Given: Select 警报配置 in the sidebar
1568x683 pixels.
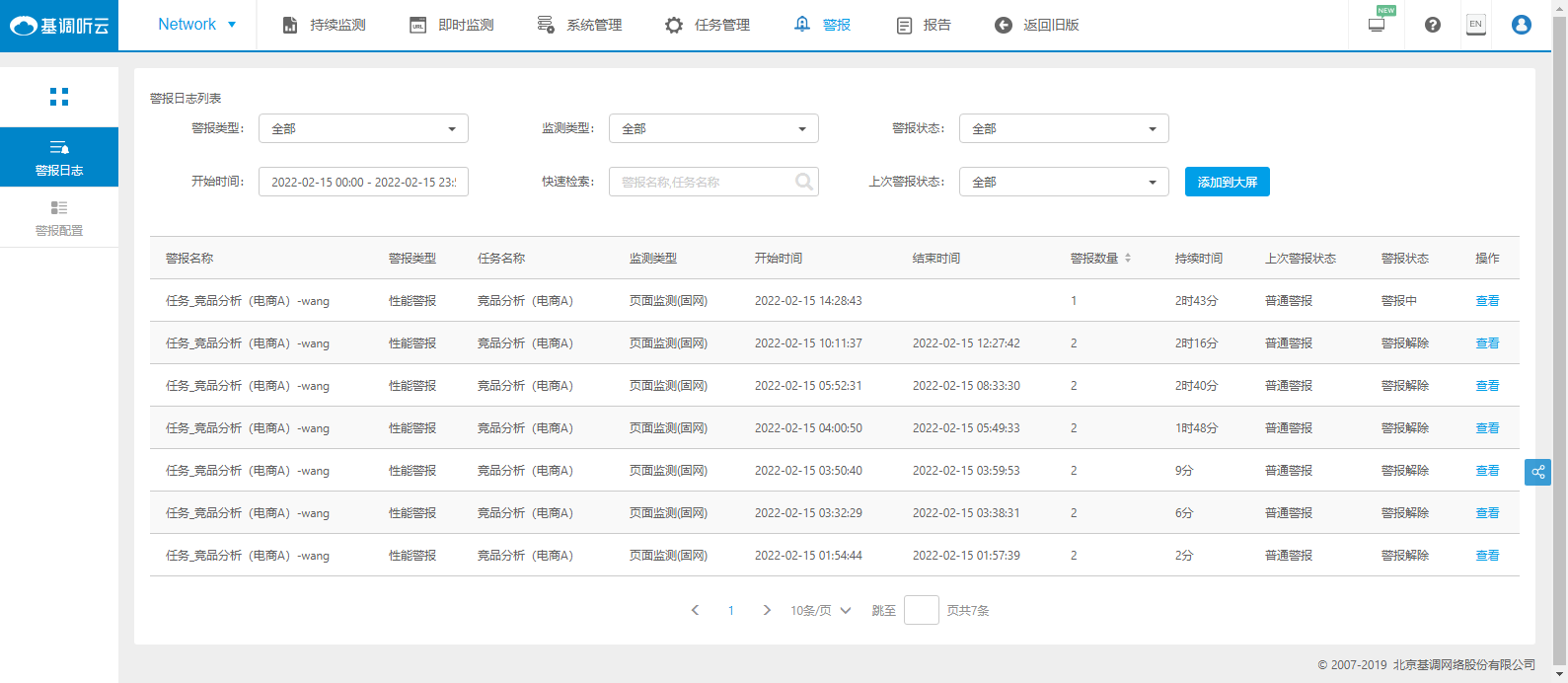Looking at the screenshot, I should tap(59, 218).
